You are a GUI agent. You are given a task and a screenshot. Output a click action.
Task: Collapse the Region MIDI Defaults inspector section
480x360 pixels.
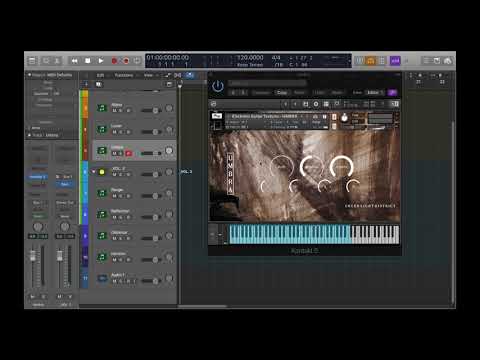[x=29, y=75]
